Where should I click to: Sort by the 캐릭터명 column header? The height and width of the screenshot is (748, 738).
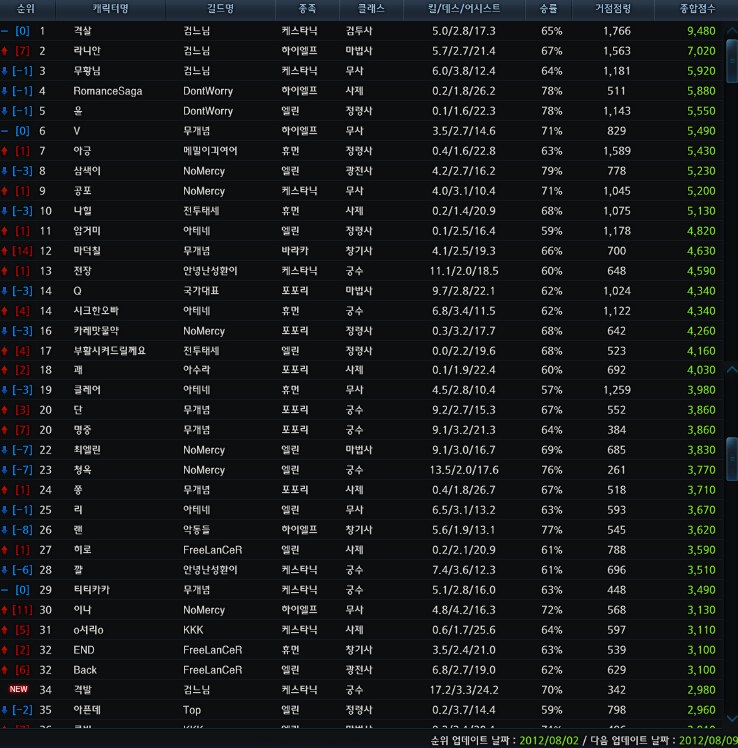click(x=110, y=10)
